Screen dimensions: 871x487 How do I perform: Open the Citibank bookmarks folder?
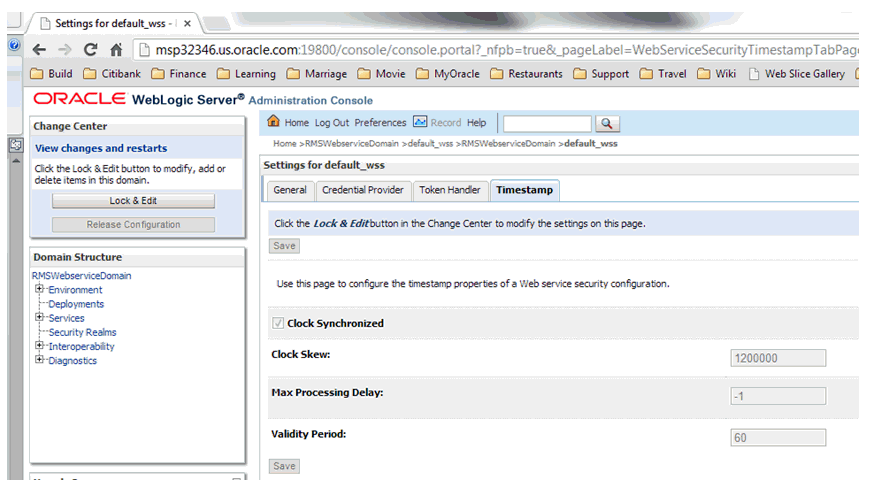pyautogui.click(x=112, y=74)
